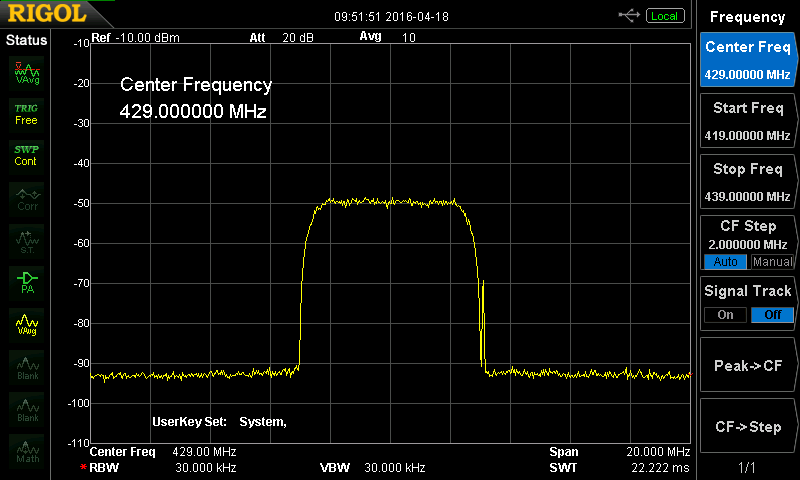Select the Start Freq softkey
The image size is (800, 480).
pyautogui.click(x=747, y=121)
